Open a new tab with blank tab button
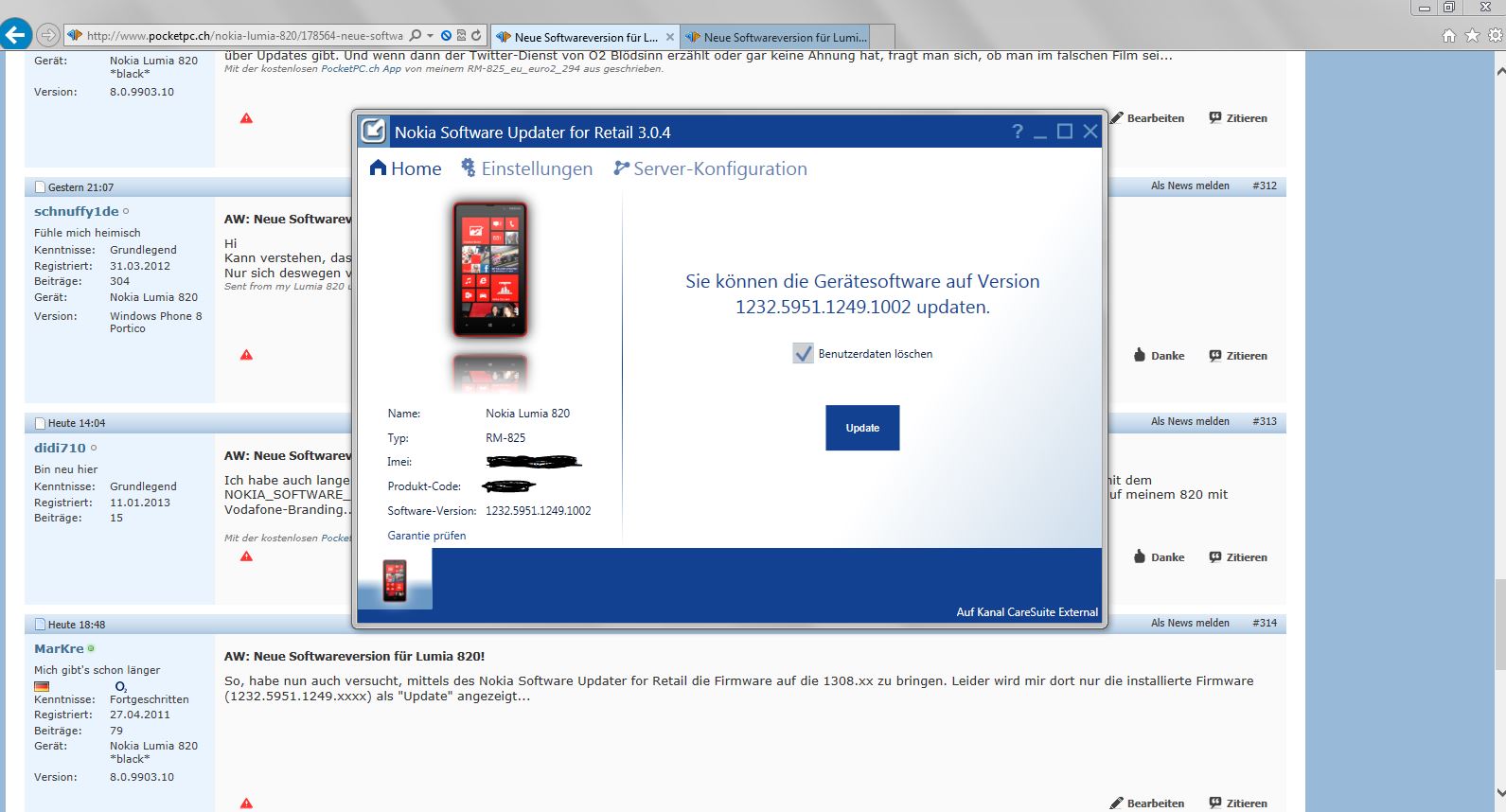 coord(881,37)
